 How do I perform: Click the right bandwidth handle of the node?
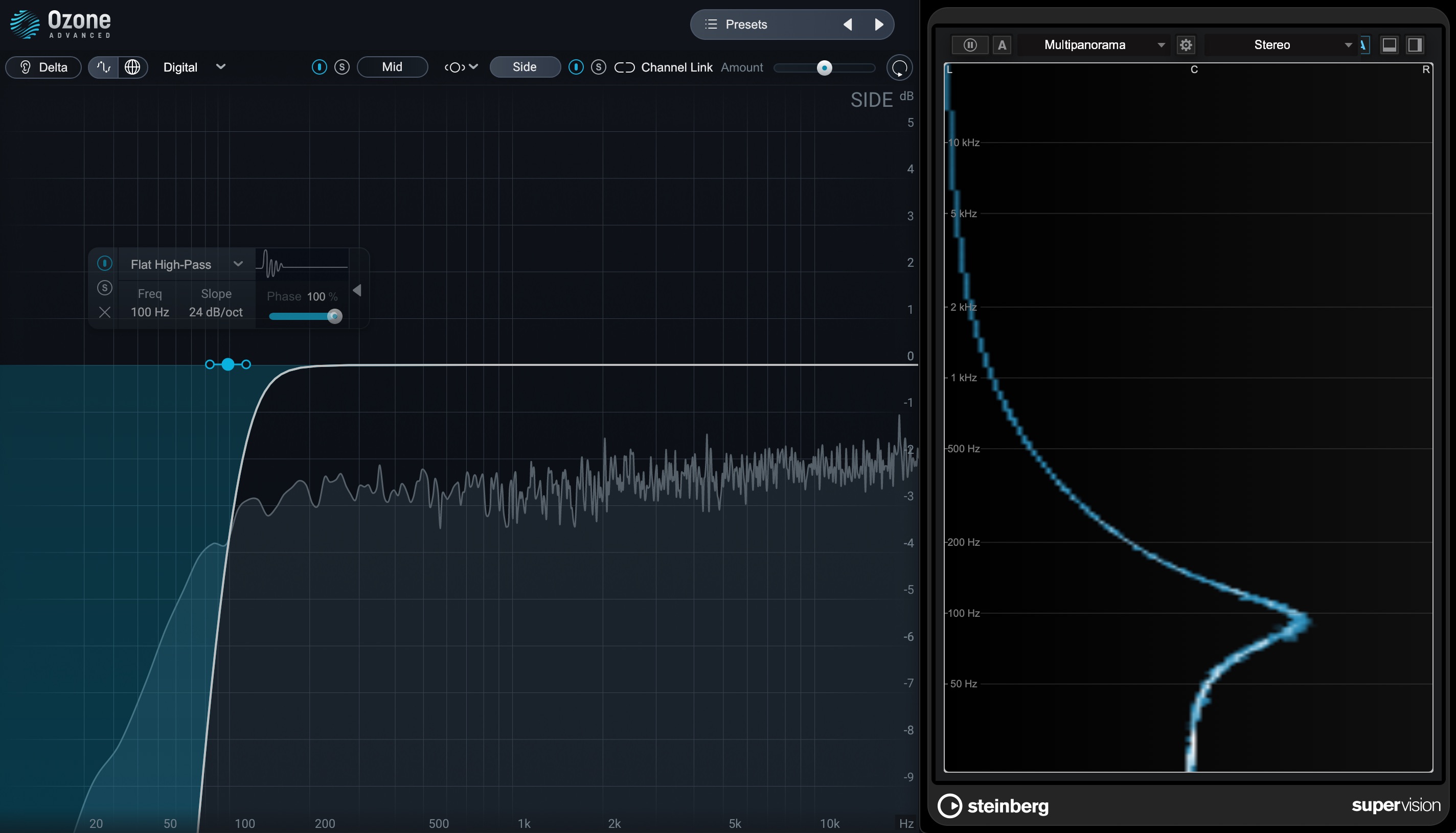(x=246, y=364)
